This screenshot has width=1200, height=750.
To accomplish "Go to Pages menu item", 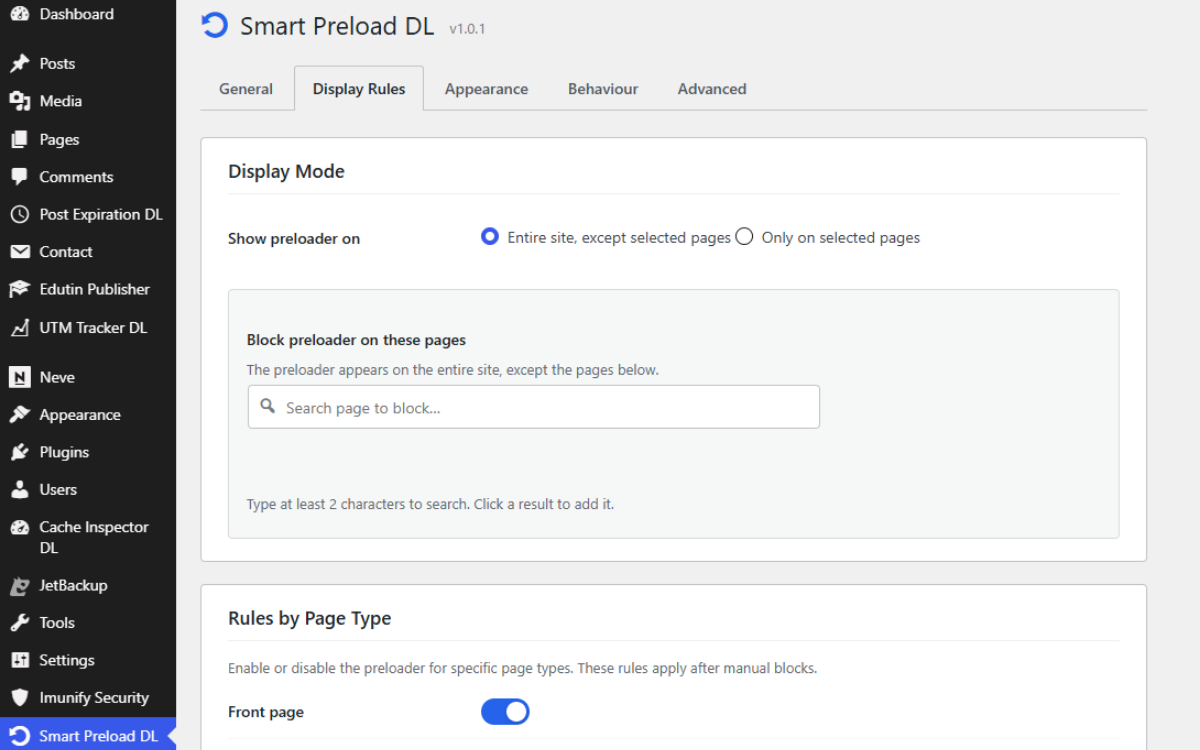I will pos(88,139).
